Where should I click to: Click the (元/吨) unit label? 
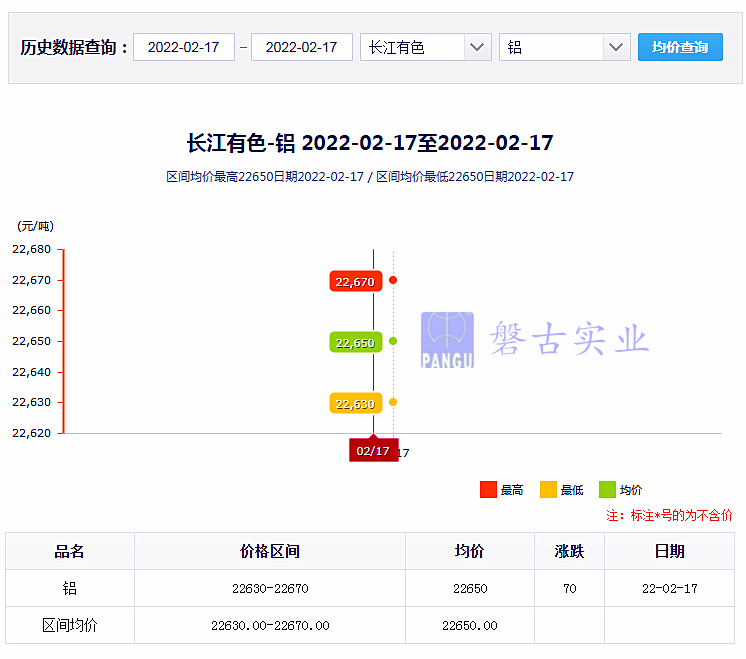pos(35,226)
